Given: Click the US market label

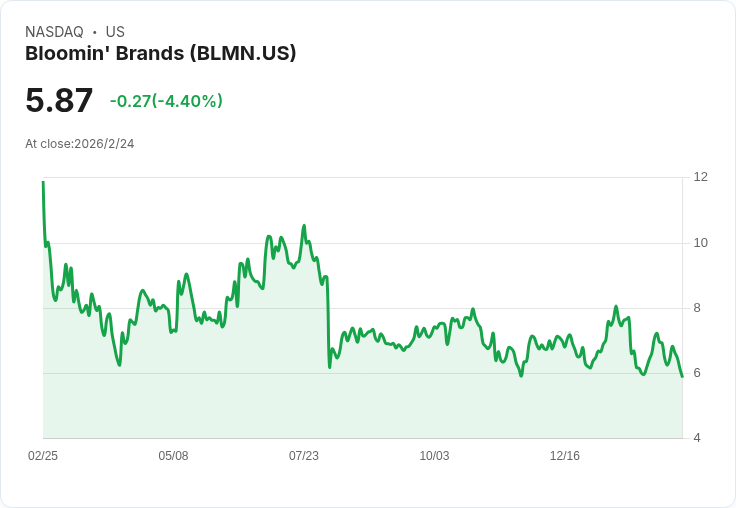Looking at the screenshot, I should point(115,32).
